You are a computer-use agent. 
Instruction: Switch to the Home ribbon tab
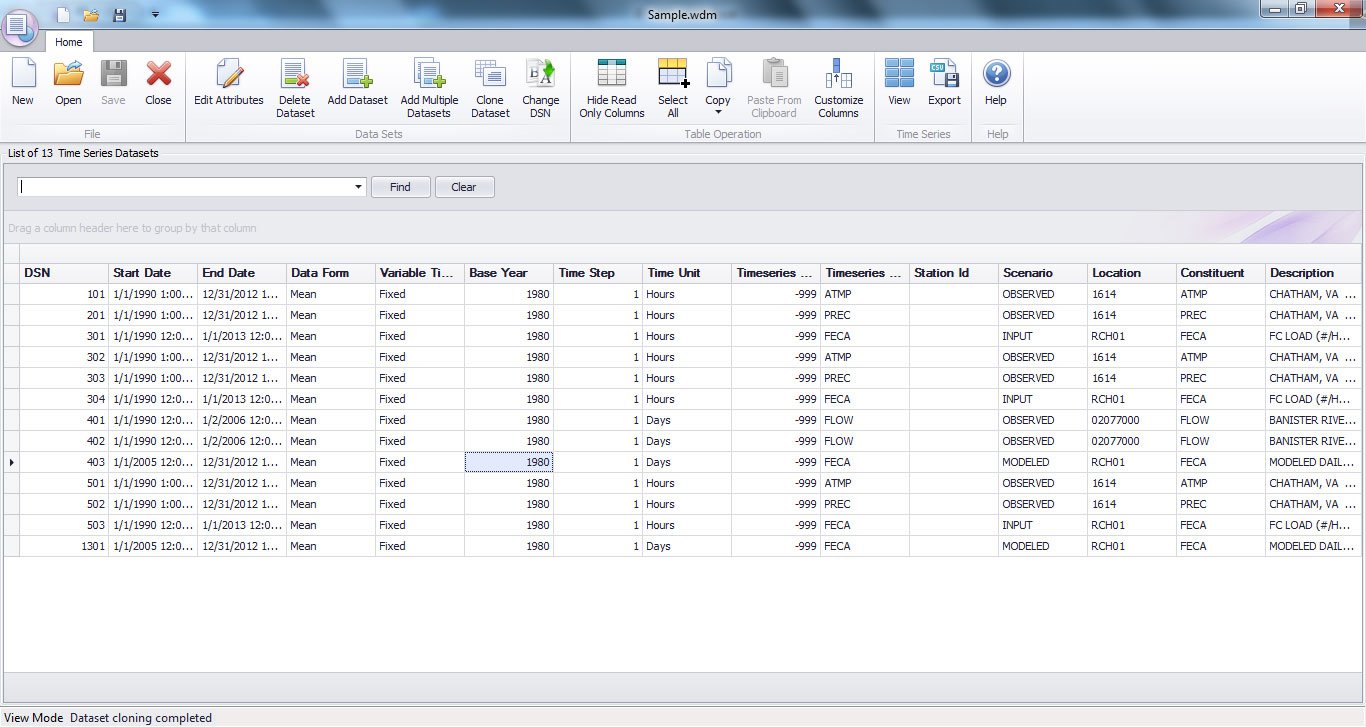click(68, 42)
